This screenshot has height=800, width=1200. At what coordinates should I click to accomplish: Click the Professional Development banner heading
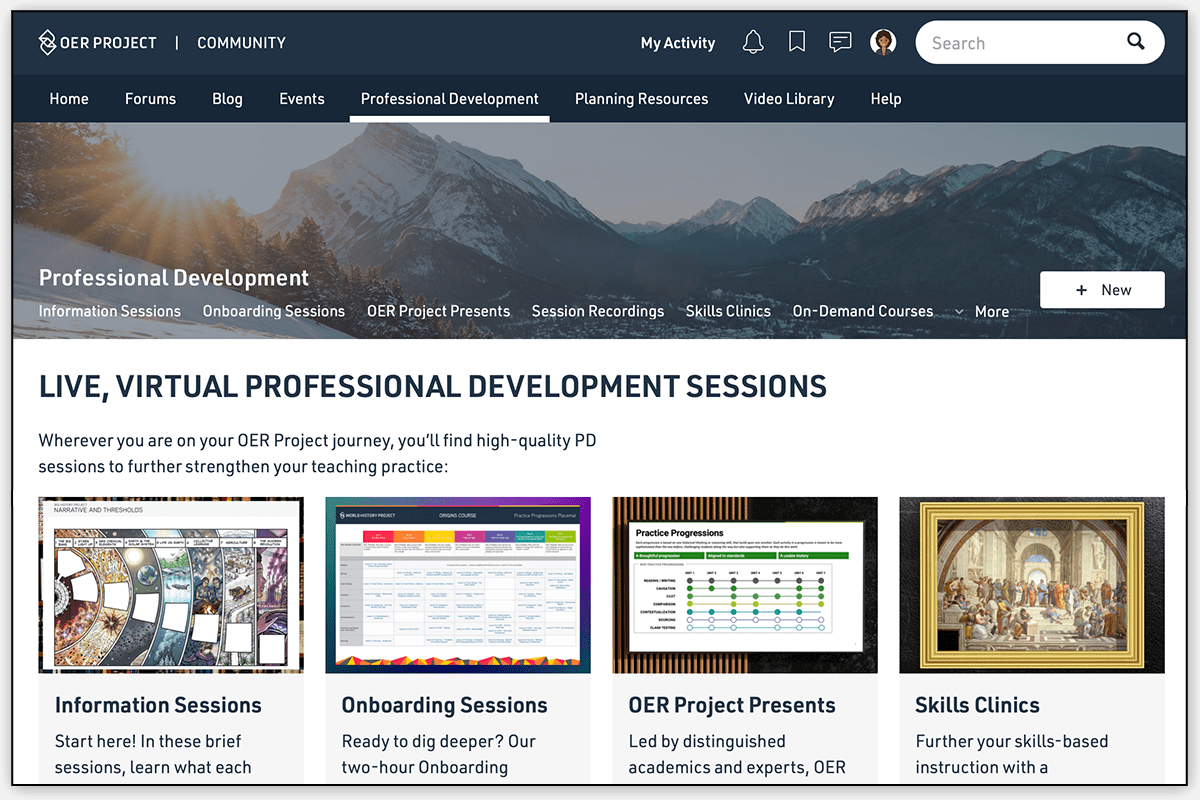click(174, 278)
